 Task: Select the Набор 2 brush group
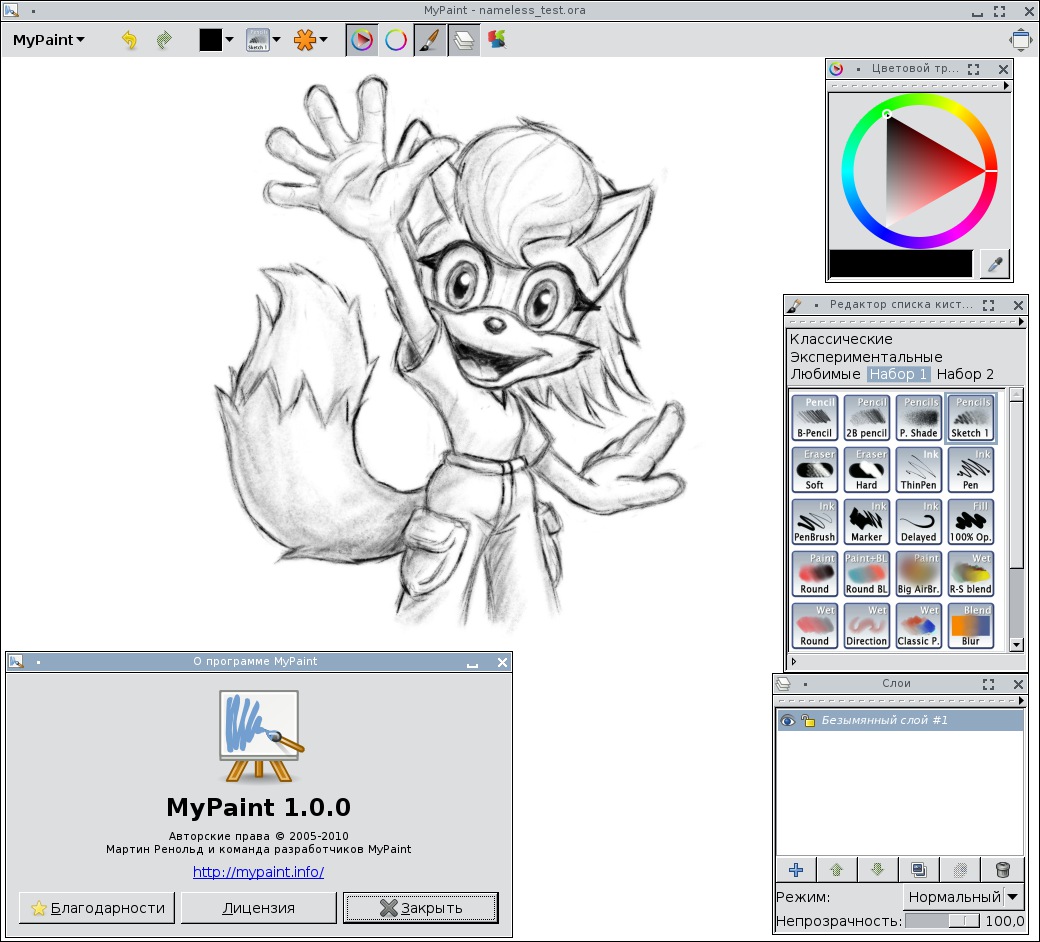[965, 374]
